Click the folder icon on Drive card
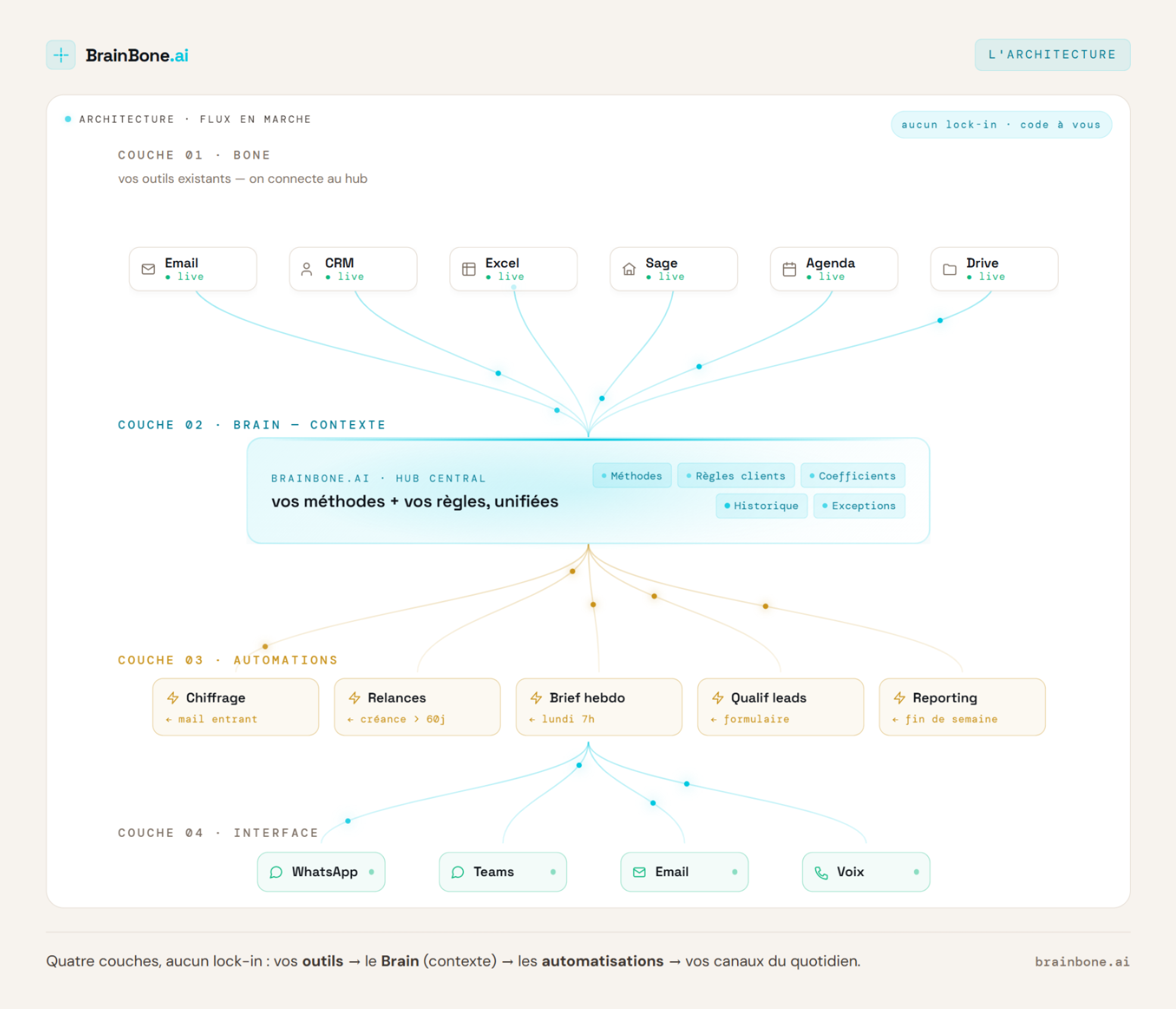 coord(950,270)
